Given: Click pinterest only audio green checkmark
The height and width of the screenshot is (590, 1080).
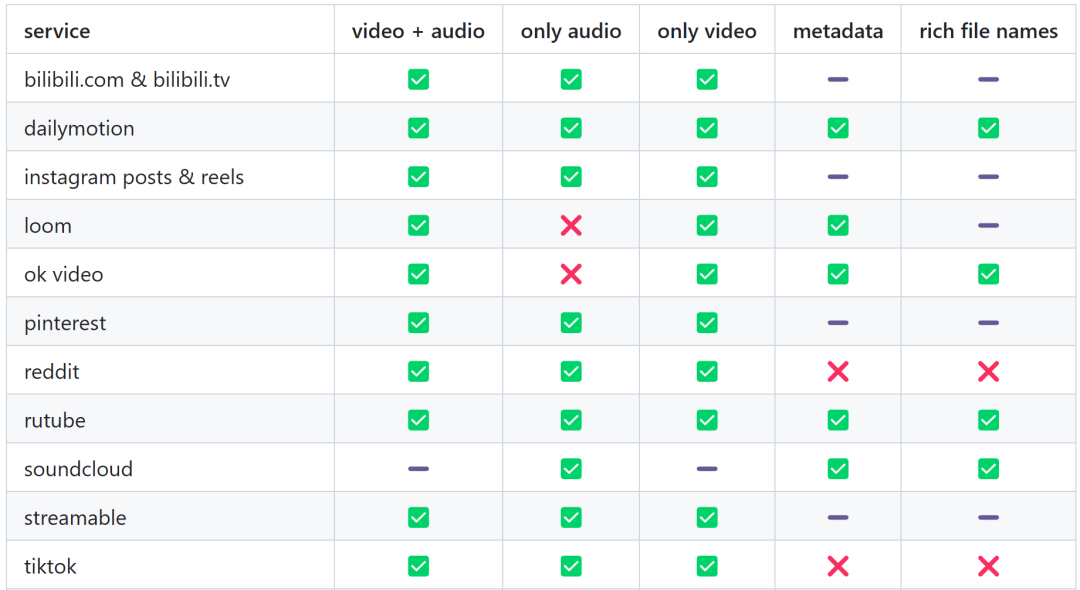Looking at the screenshot, I should (571, 323).
